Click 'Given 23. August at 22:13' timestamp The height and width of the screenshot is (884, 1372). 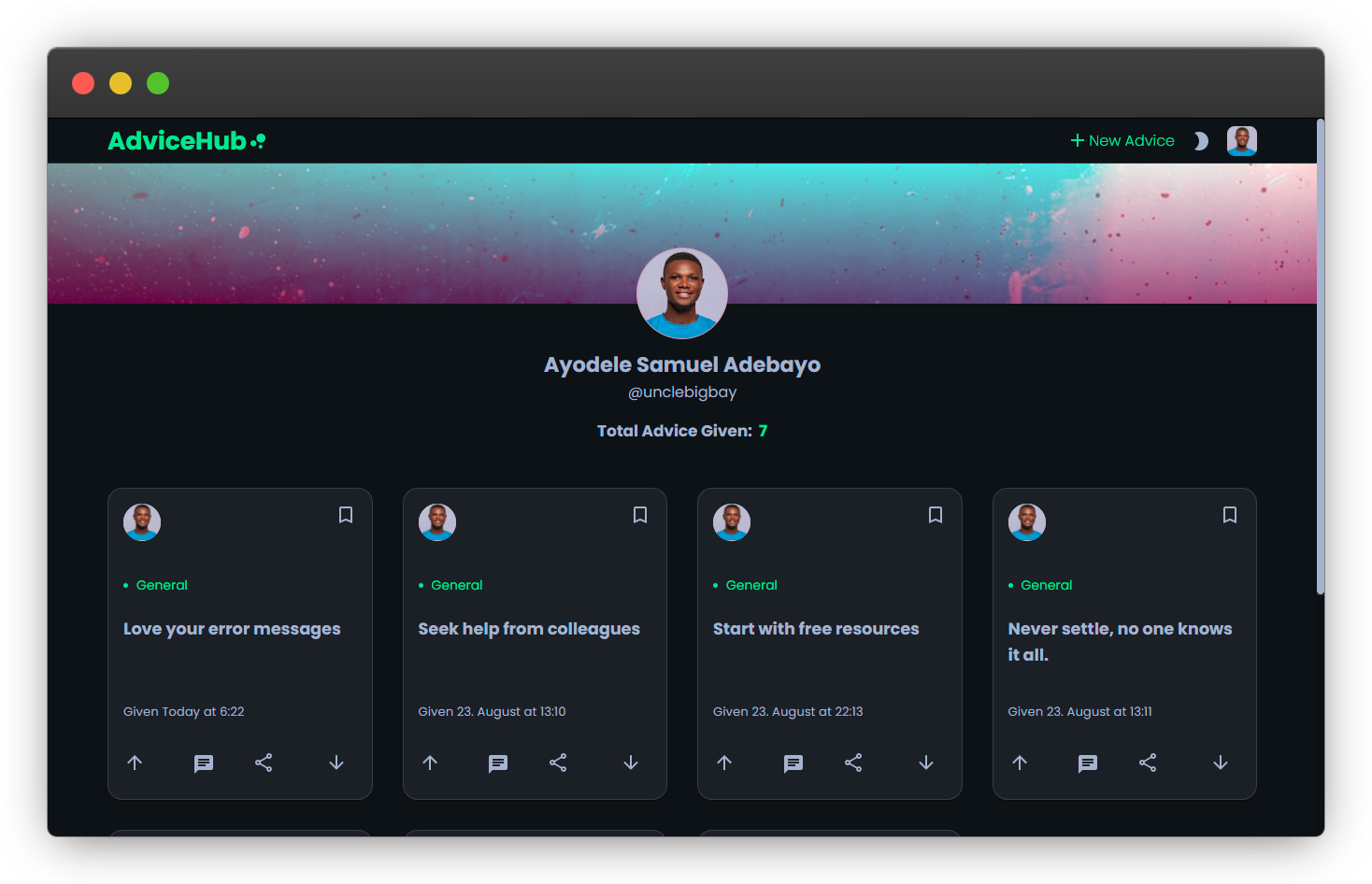[x=788, y=711]
